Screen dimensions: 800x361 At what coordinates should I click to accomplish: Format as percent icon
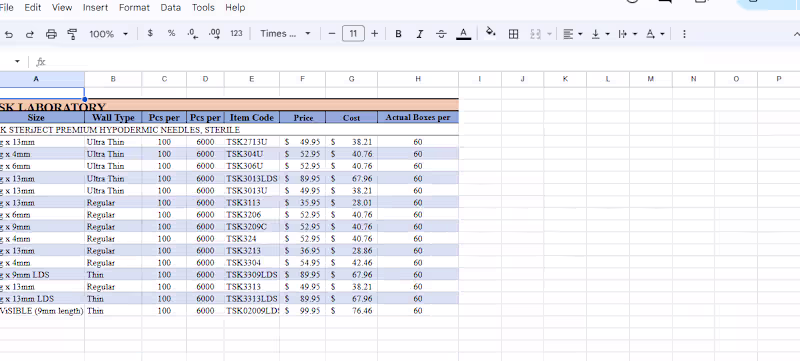(171, 33)
